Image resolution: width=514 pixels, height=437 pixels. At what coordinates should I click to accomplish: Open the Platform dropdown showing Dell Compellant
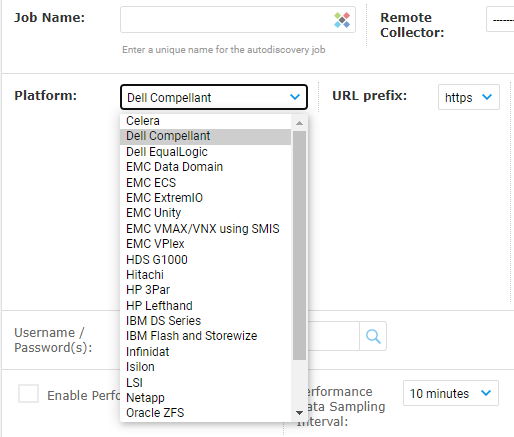pyautogui.click(x=214, y=97)
